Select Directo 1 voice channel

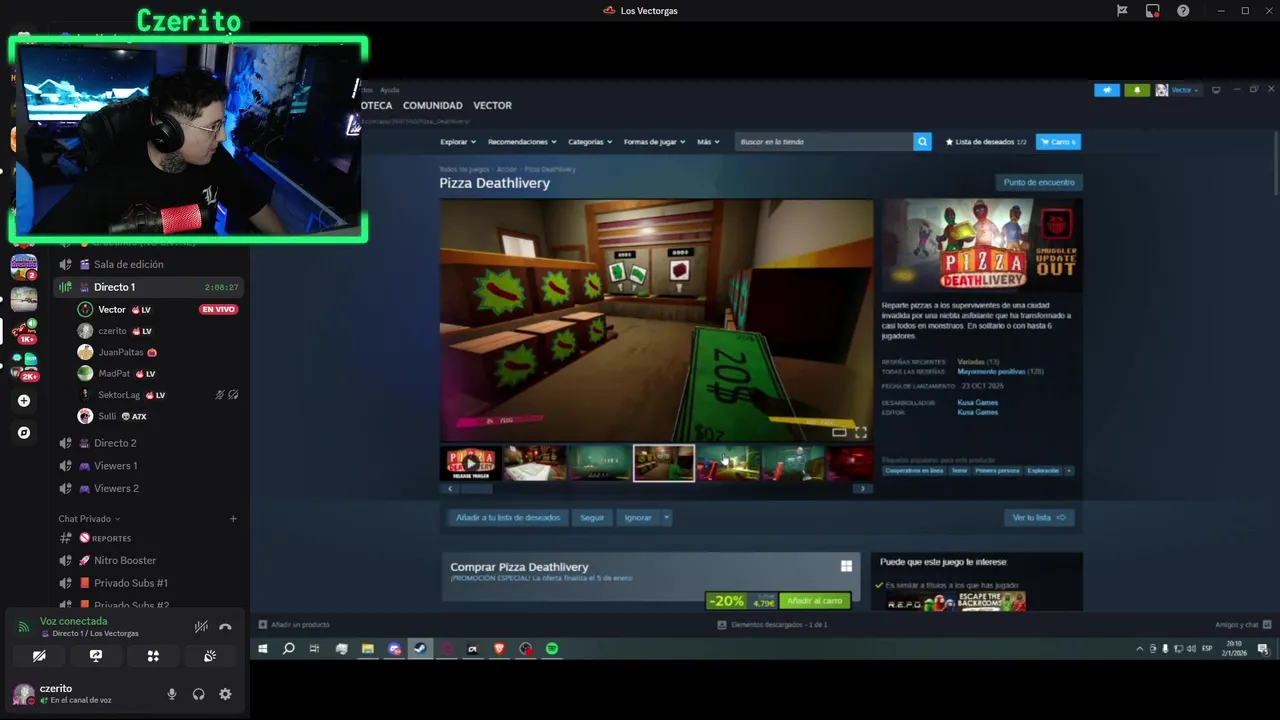tap(148, 287)
